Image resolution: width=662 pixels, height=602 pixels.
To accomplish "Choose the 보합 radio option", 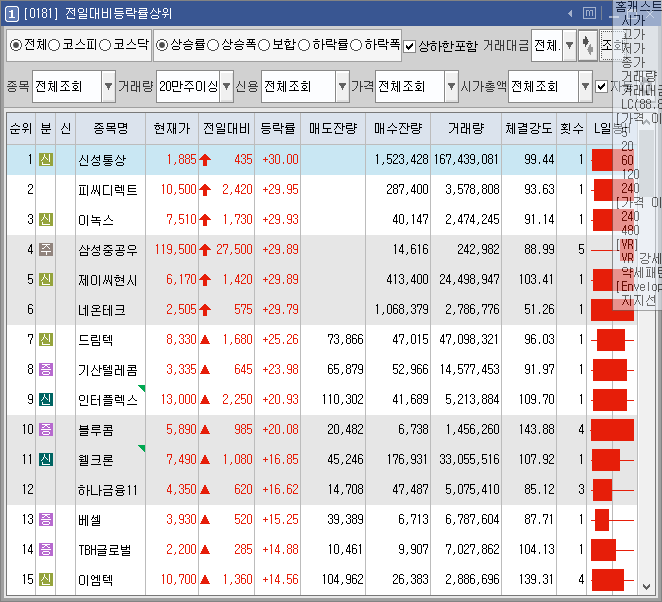I will pos(264,45).
